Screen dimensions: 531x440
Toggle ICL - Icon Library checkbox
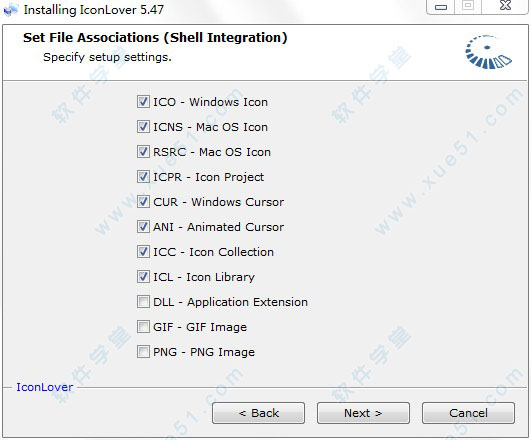[143, 277]
